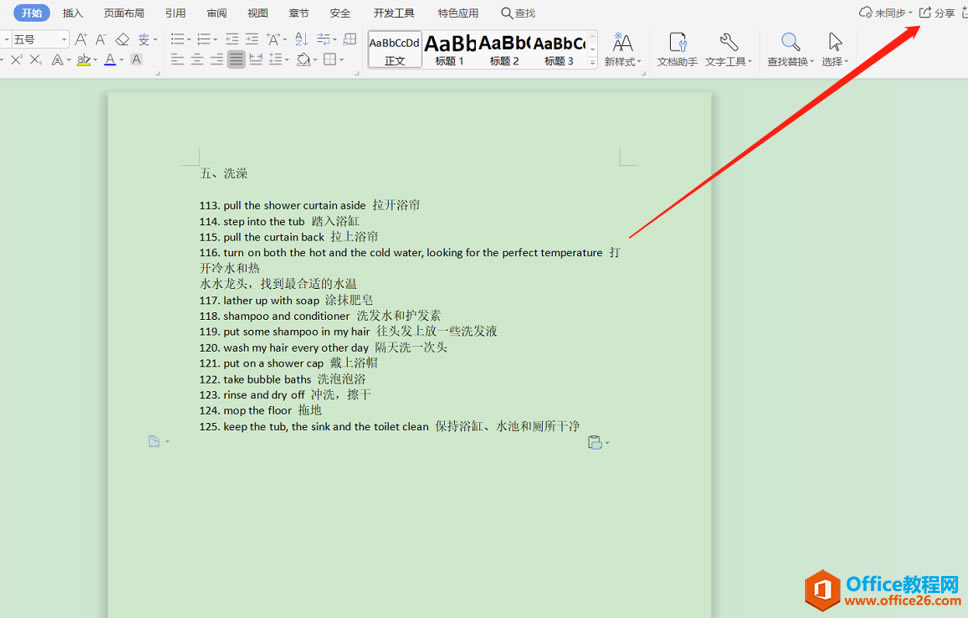The height and width of the screenshot is (618, 968).
Task: Expand the highlight color dropdown arrow
Action: click(95, 60)
